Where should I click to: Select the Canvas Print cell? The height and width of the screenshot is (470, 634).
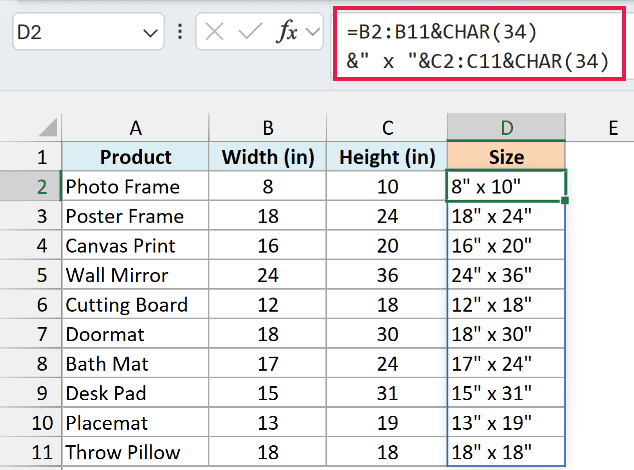[135, 245]
